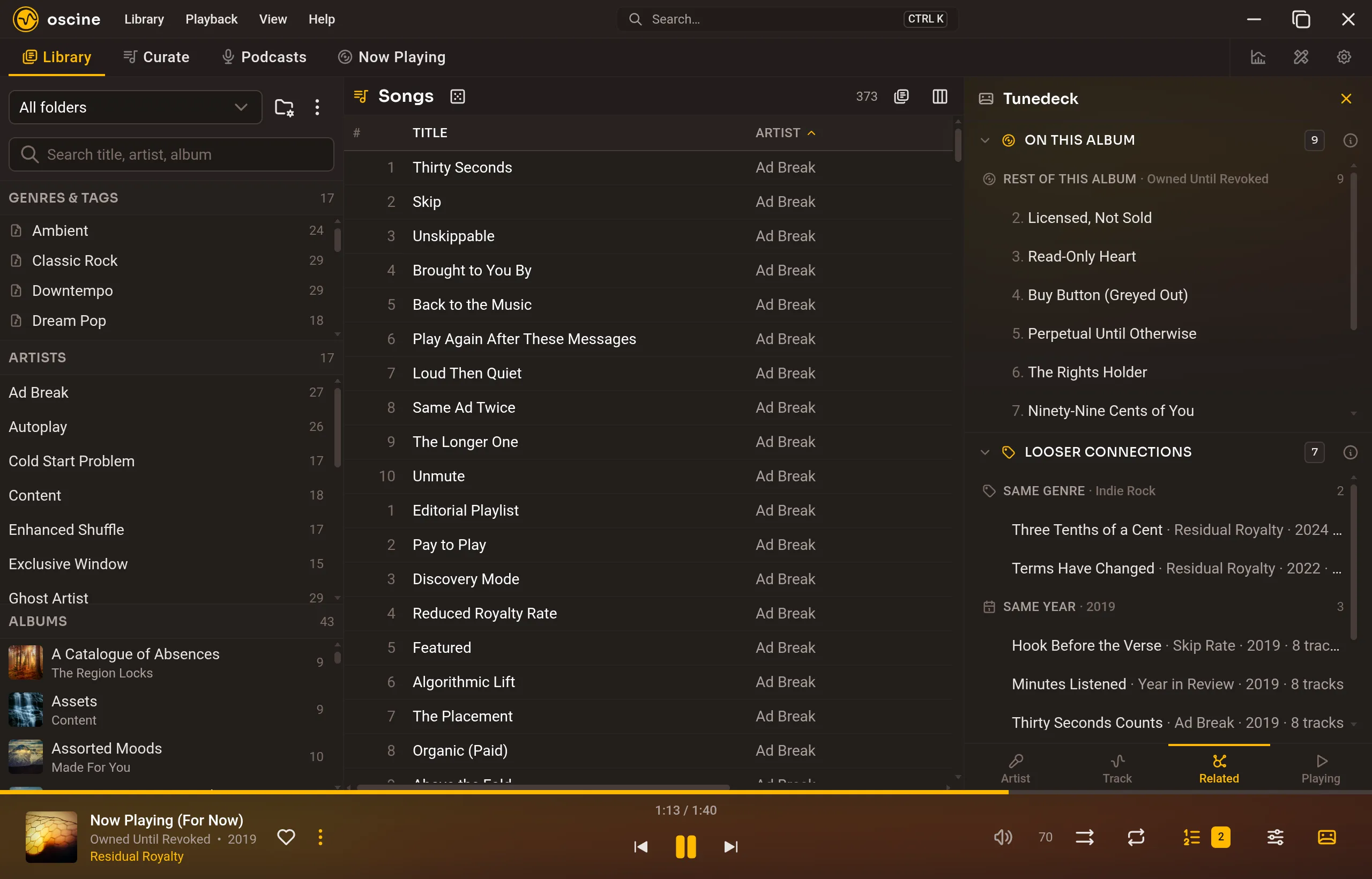Click the queue count badge showing 2
Viewport: 1372px width, 879px height.
point(1220,837)
